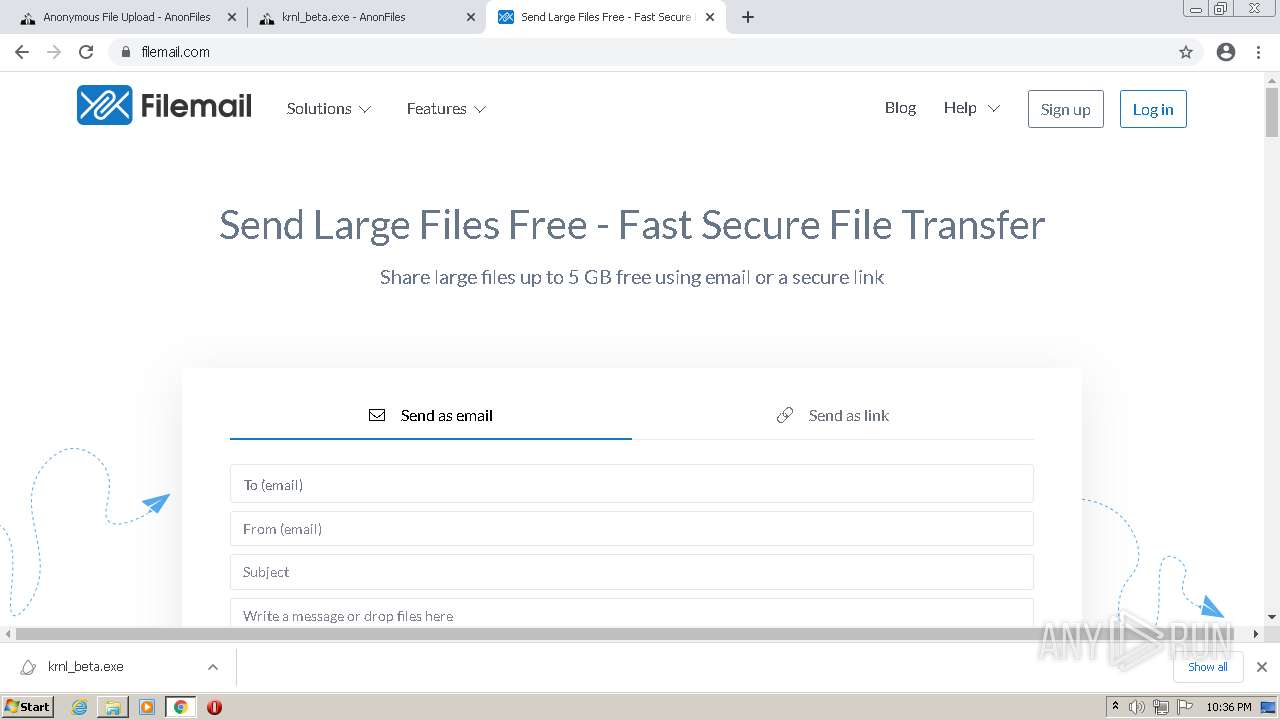Click the Log in button
This screenshot has width=1280, height=720.
point(1153,109)
